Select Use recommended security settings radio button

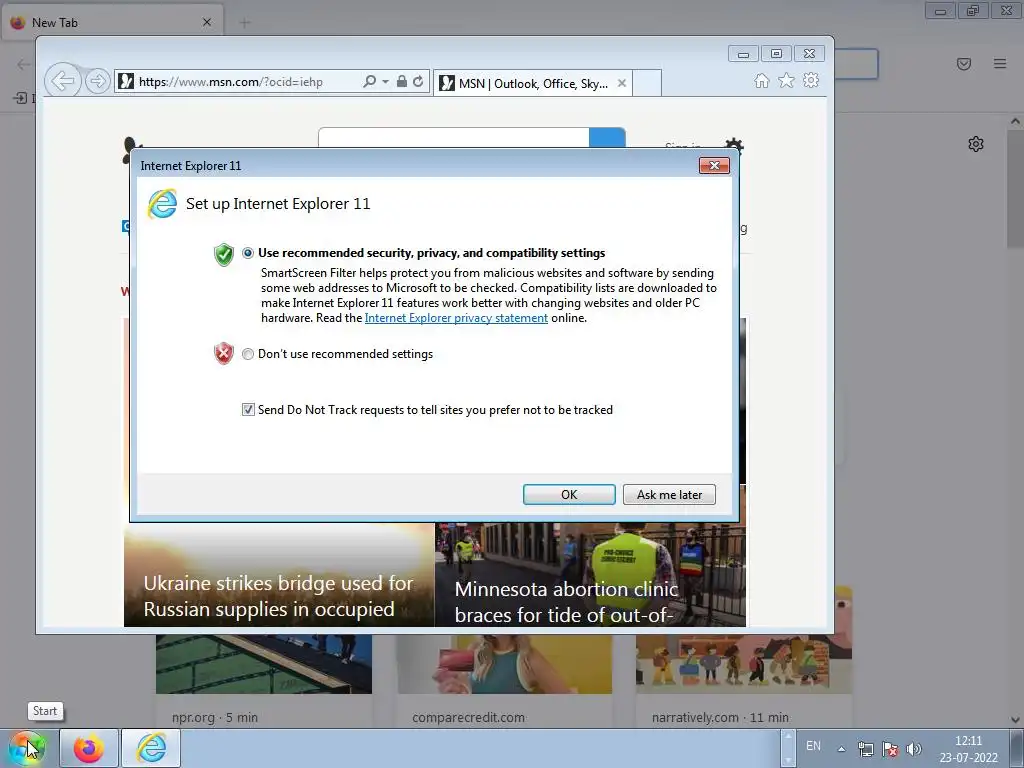coord(248,253)
